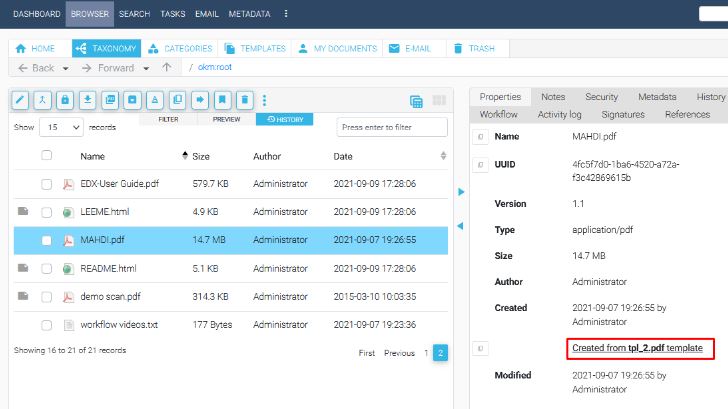
Task: Toggle the select-all checkbox in table header
Action: (x=46, y=155)
